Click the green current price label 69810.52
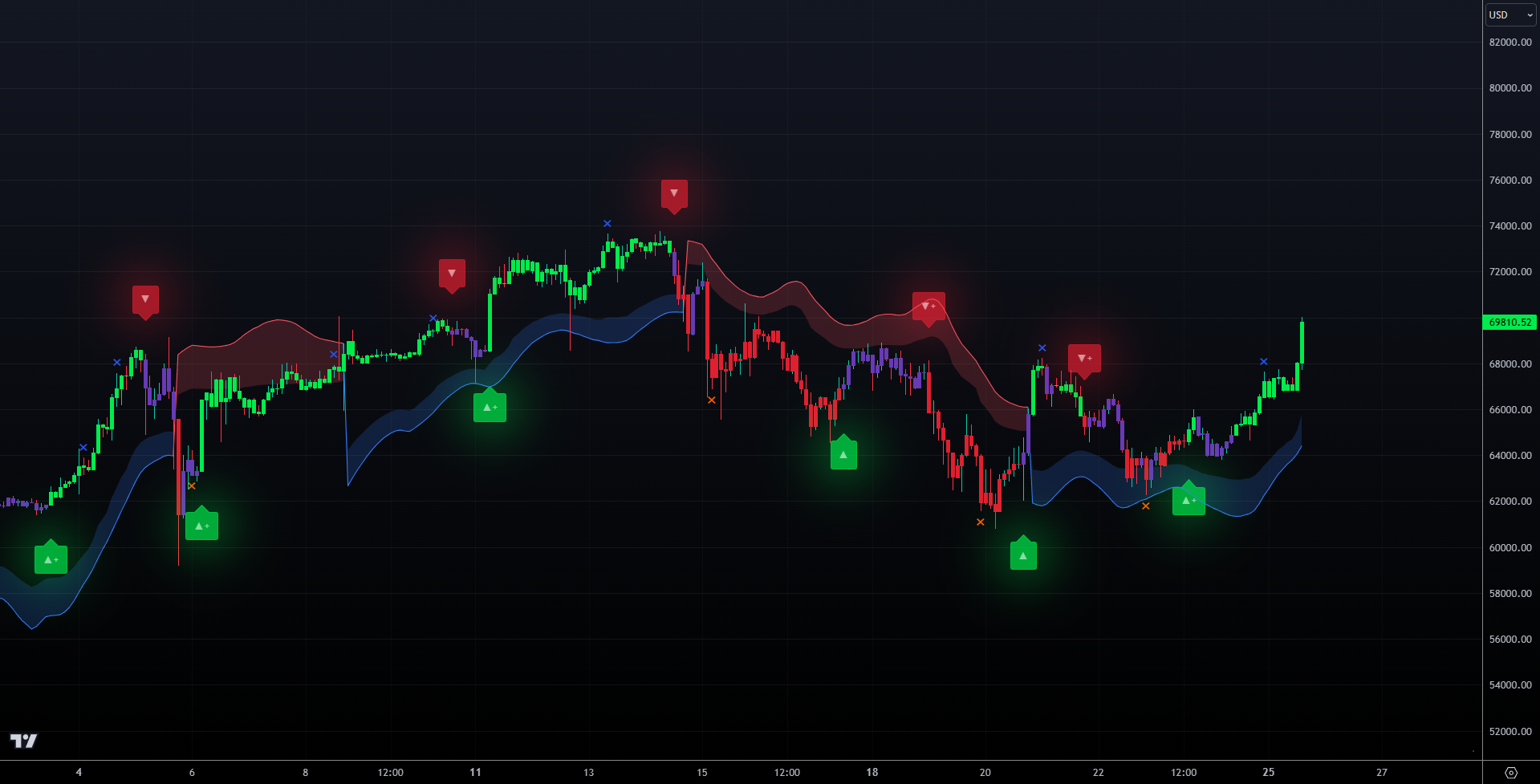Image resolution: width=1540 pixels, height=784 pixels. 1510,323
